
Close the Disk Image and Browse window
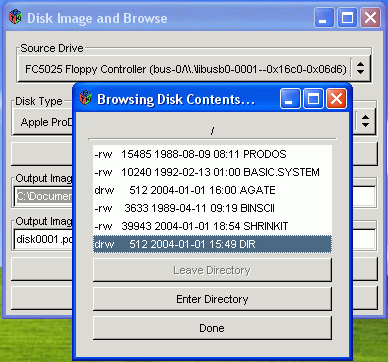[x=370, y=17]
